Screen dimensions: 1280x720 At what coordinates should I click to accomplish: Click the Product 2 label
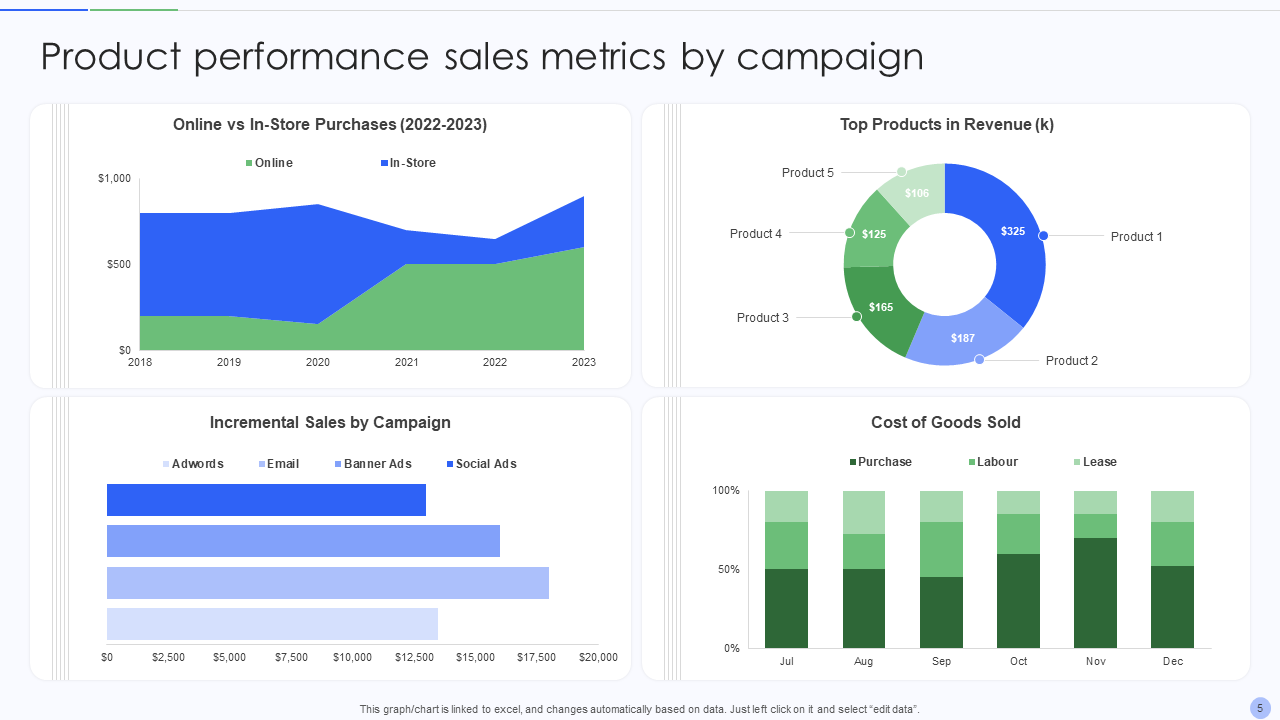[1072, 361]
